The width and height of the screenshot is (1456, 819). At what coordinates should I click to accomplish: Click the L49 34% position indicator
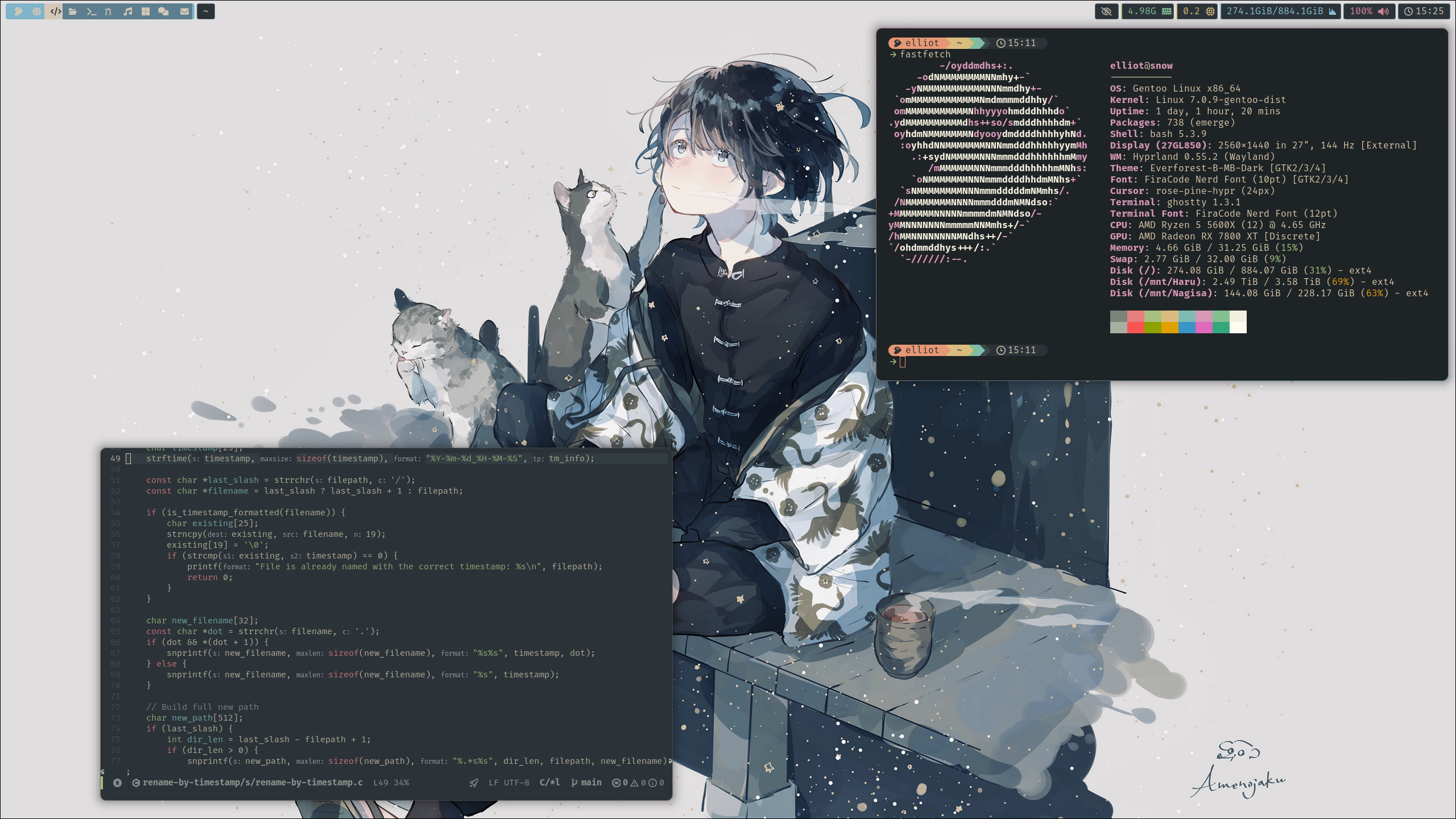pos(391,783)
